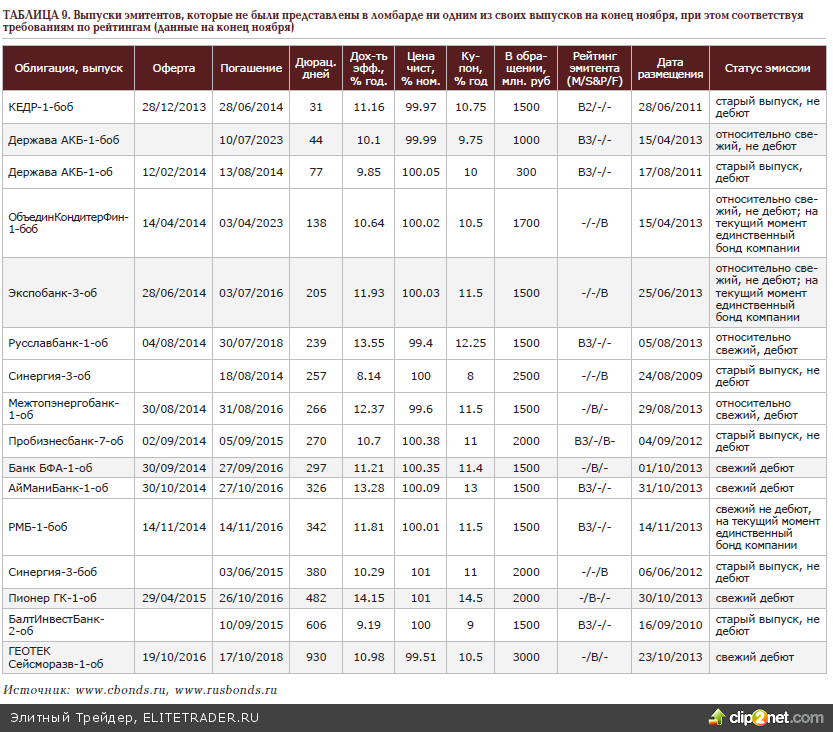Click the Русславбанк-1-об bond name
833x732 pixels.
click(x=57, y=343)
